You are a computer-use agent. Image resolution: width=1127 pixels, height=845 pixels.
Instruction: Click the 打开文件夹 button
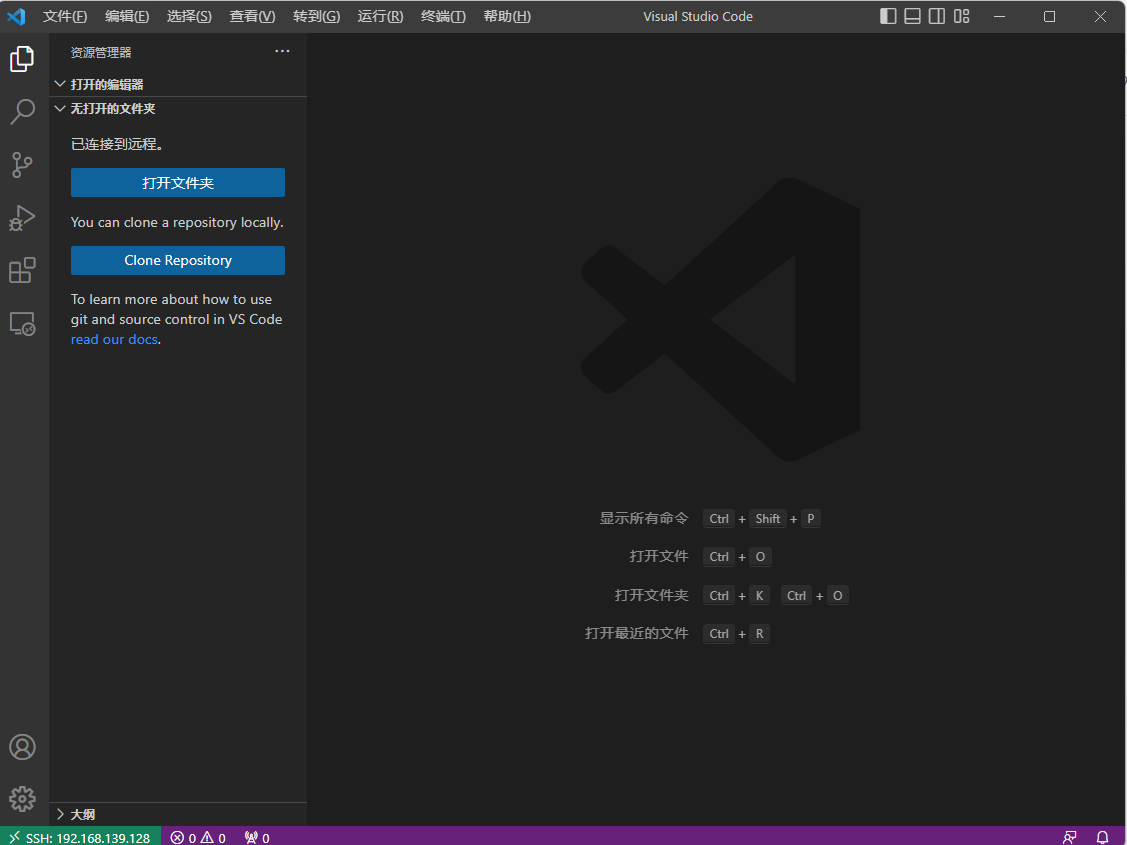pos(178,183)
